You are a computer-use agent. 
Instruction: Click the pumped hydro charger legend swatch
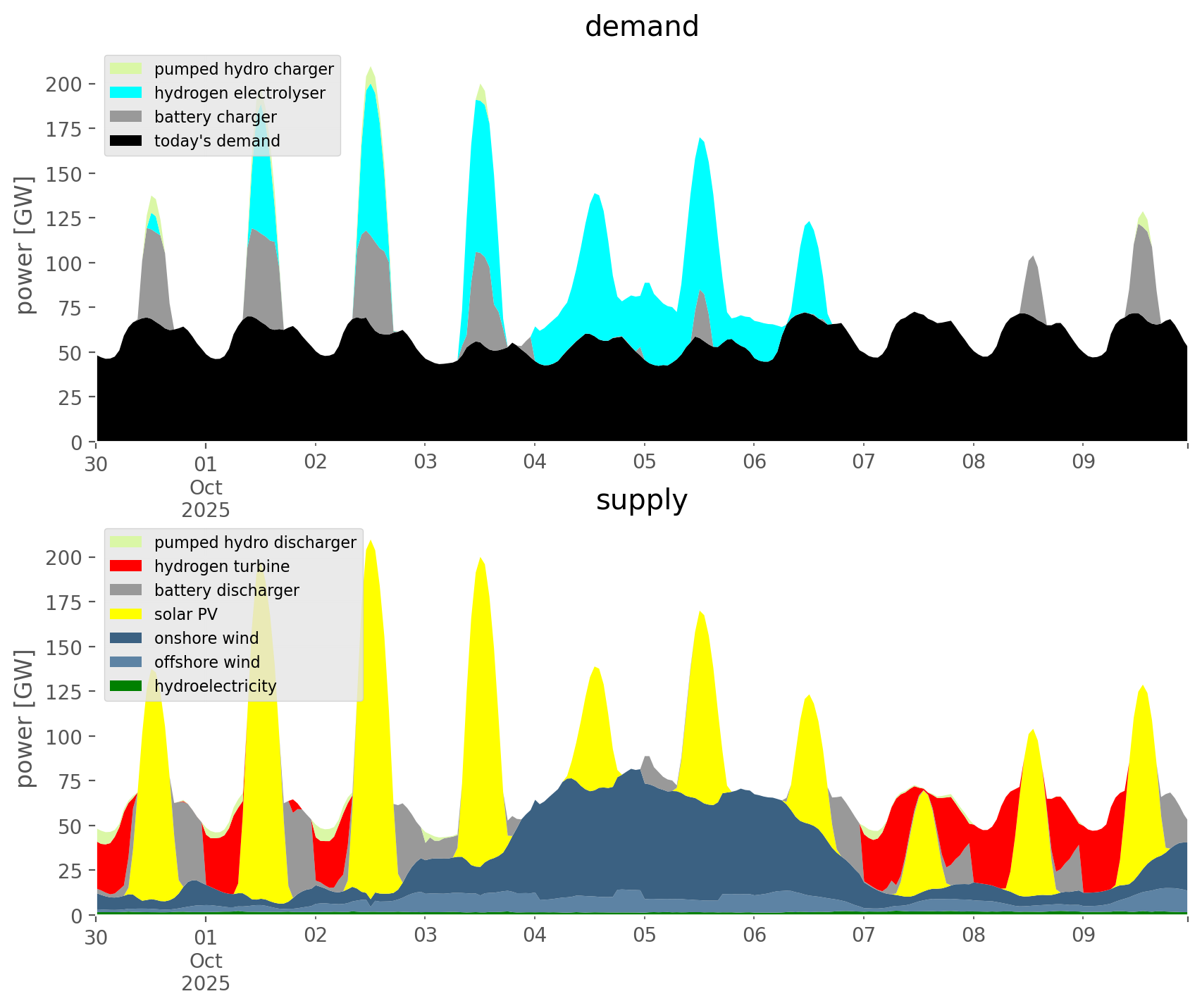[x=126, y=69]
